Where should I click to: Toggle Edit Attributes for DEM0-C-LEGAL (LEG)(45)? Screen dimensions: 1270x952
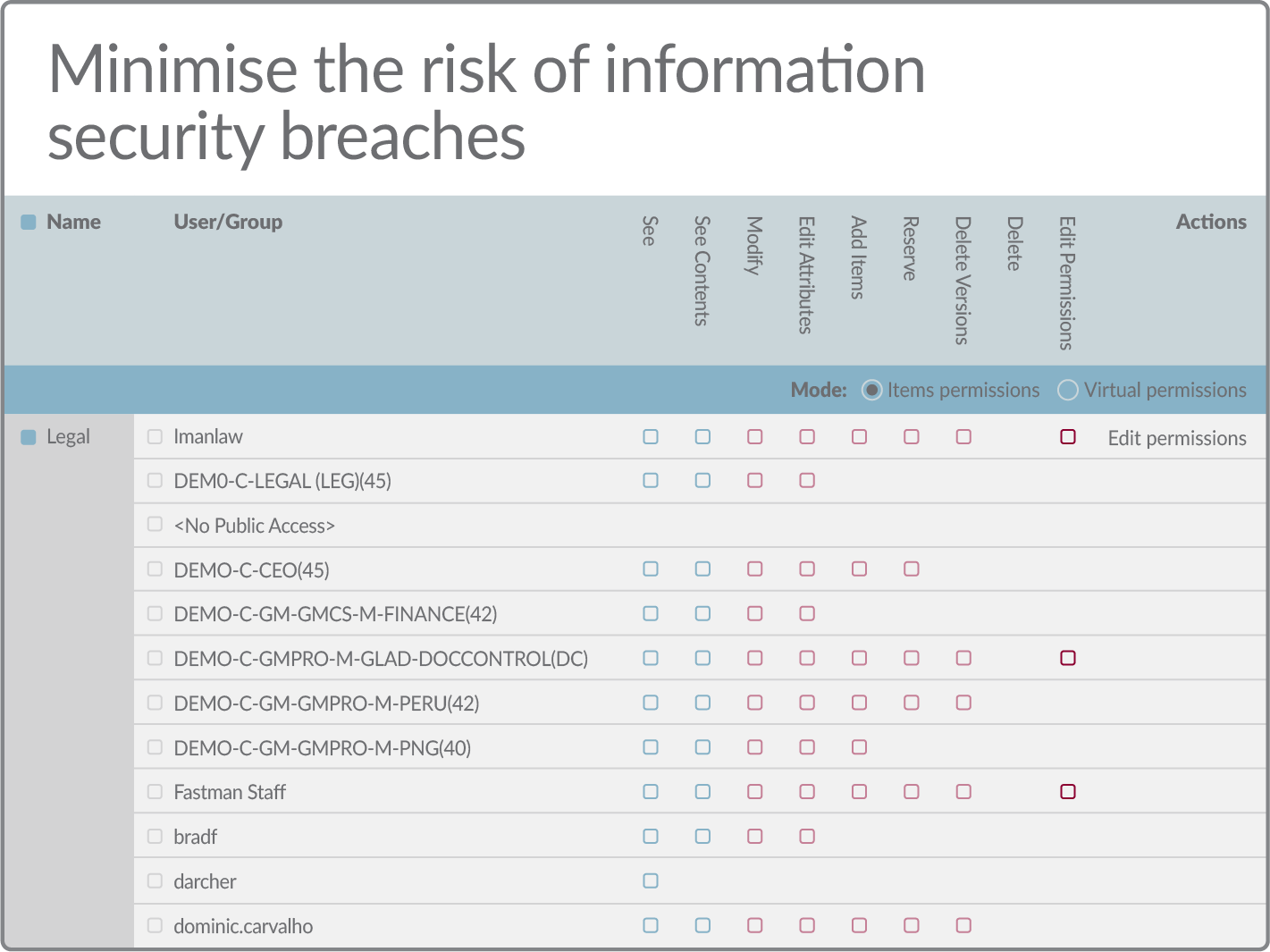coord(807,480)
